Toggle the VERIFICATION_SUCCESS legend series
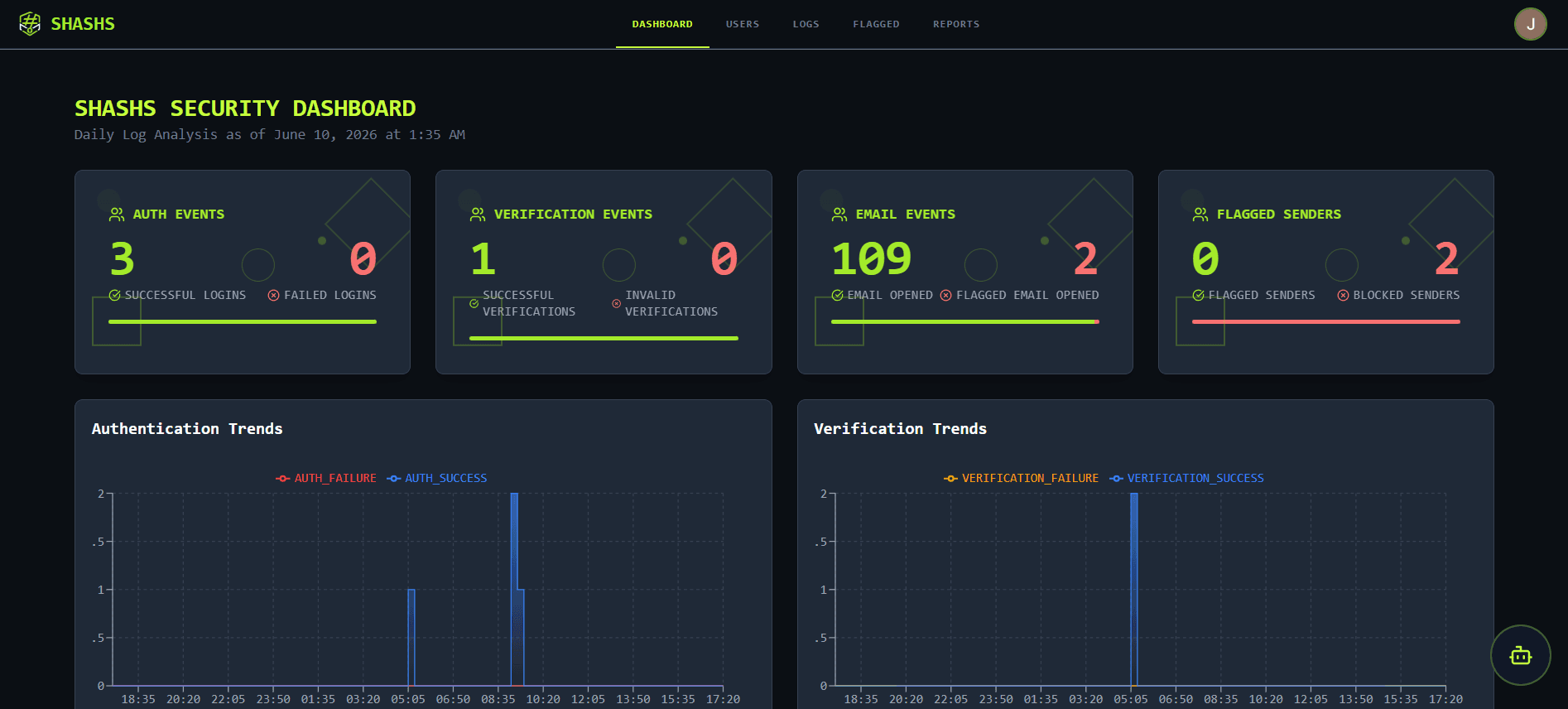 click(x=1186, y=478)
